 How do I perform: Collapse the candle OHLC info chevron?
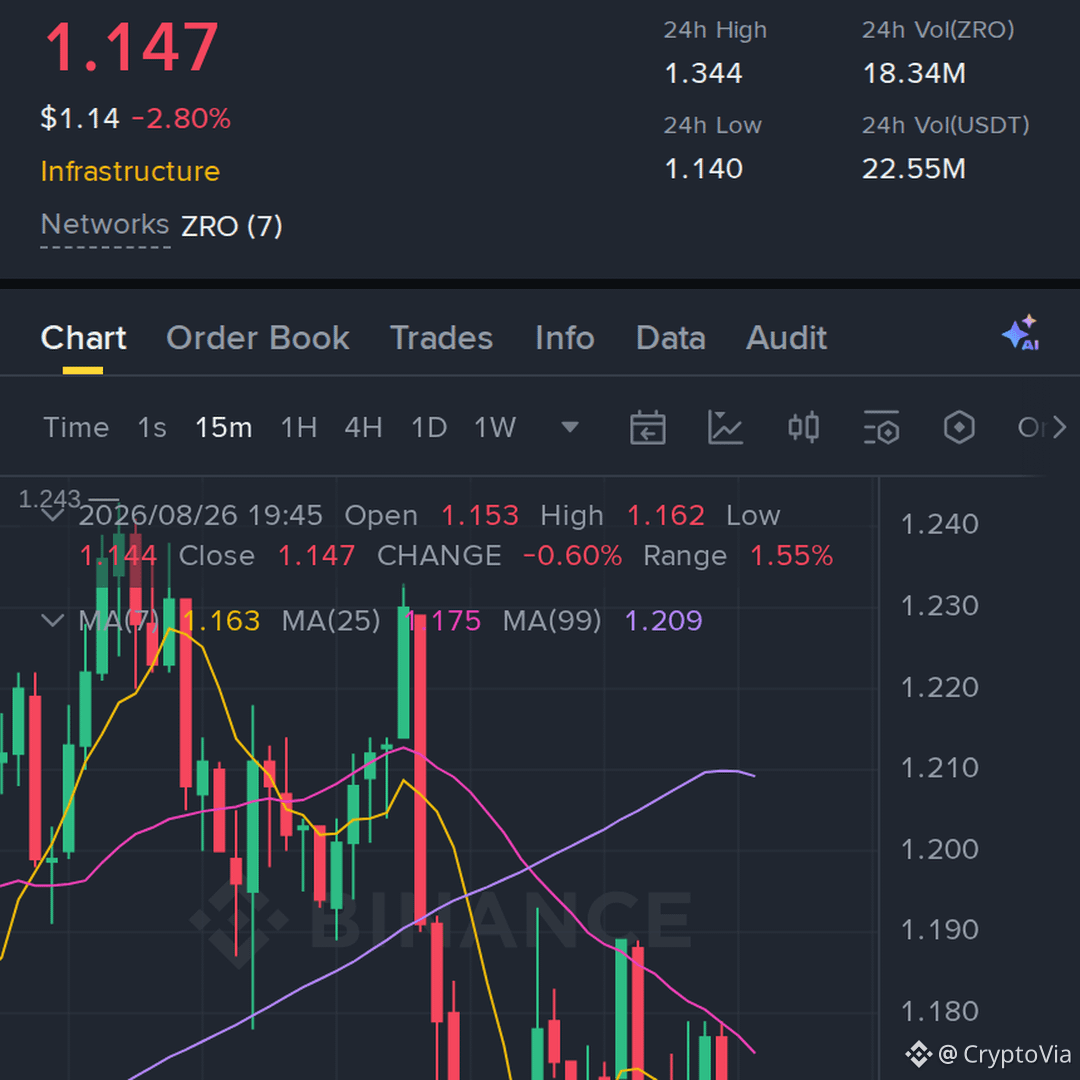[x=53, y=515]
